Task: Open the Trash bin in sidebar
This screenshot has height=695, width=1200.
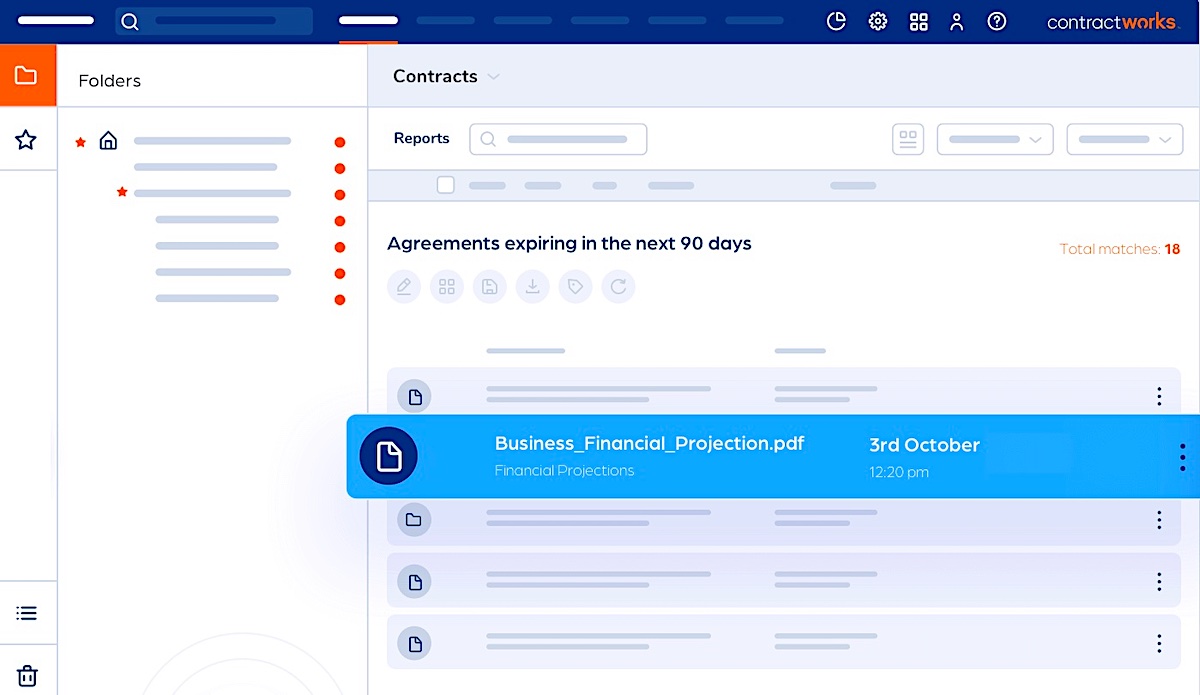Action: [x=27, y=675]
